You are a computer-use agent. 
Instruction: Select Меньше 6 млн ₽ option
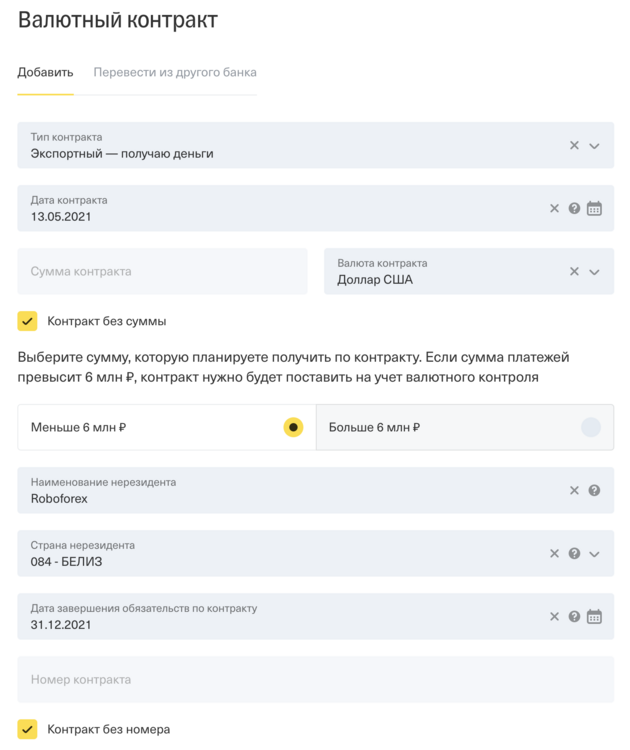pyautogui.click(x=167, y=427)
